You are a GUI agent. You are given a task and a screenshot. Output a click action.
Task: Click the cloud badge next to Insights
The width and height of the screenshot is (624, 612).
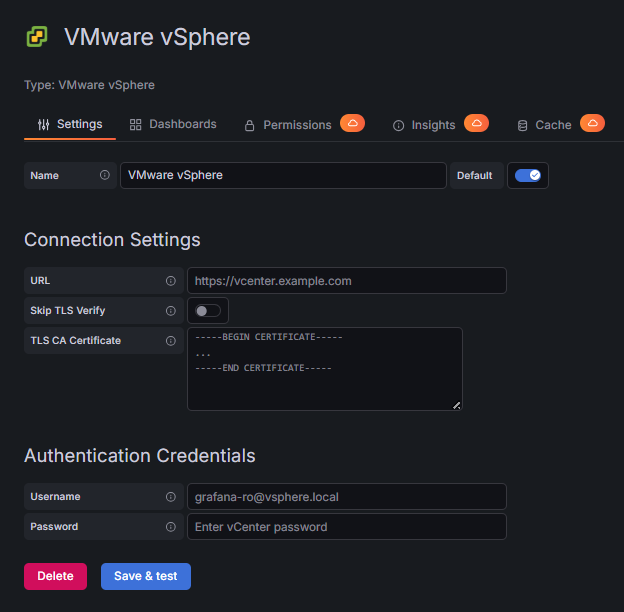476,123
